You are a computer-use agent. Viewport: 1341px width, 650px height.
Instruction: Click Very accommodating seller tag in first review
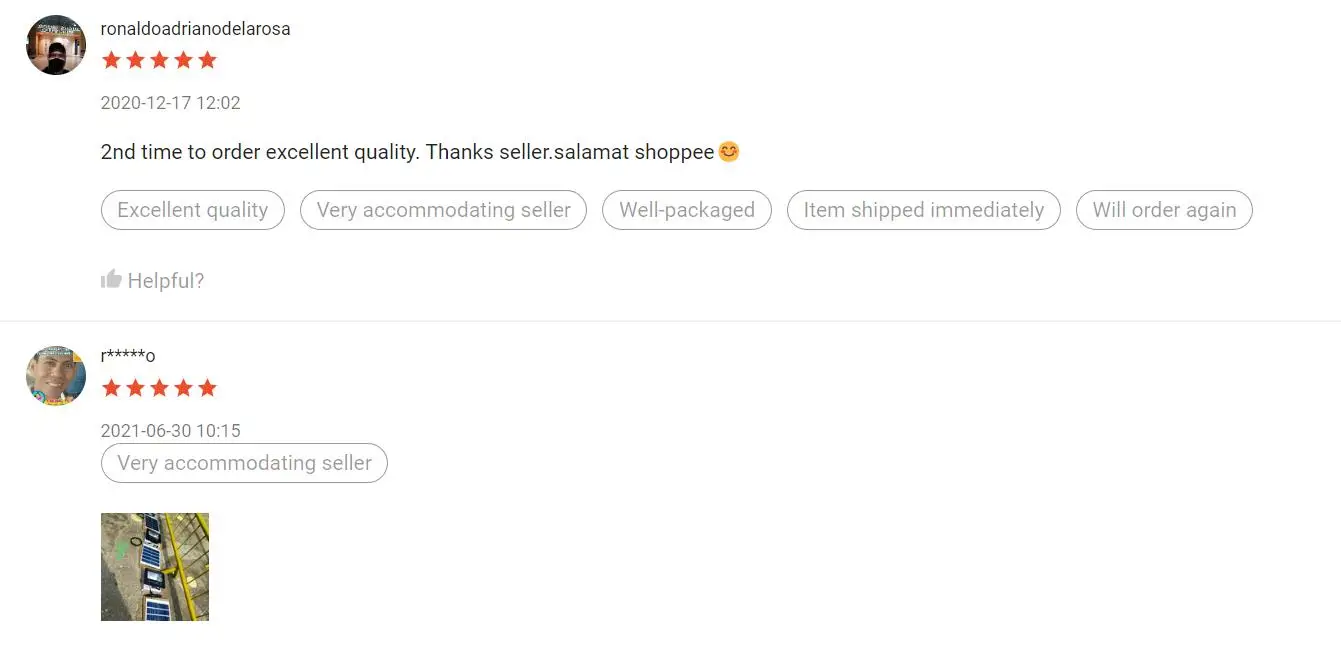point(443,210)
